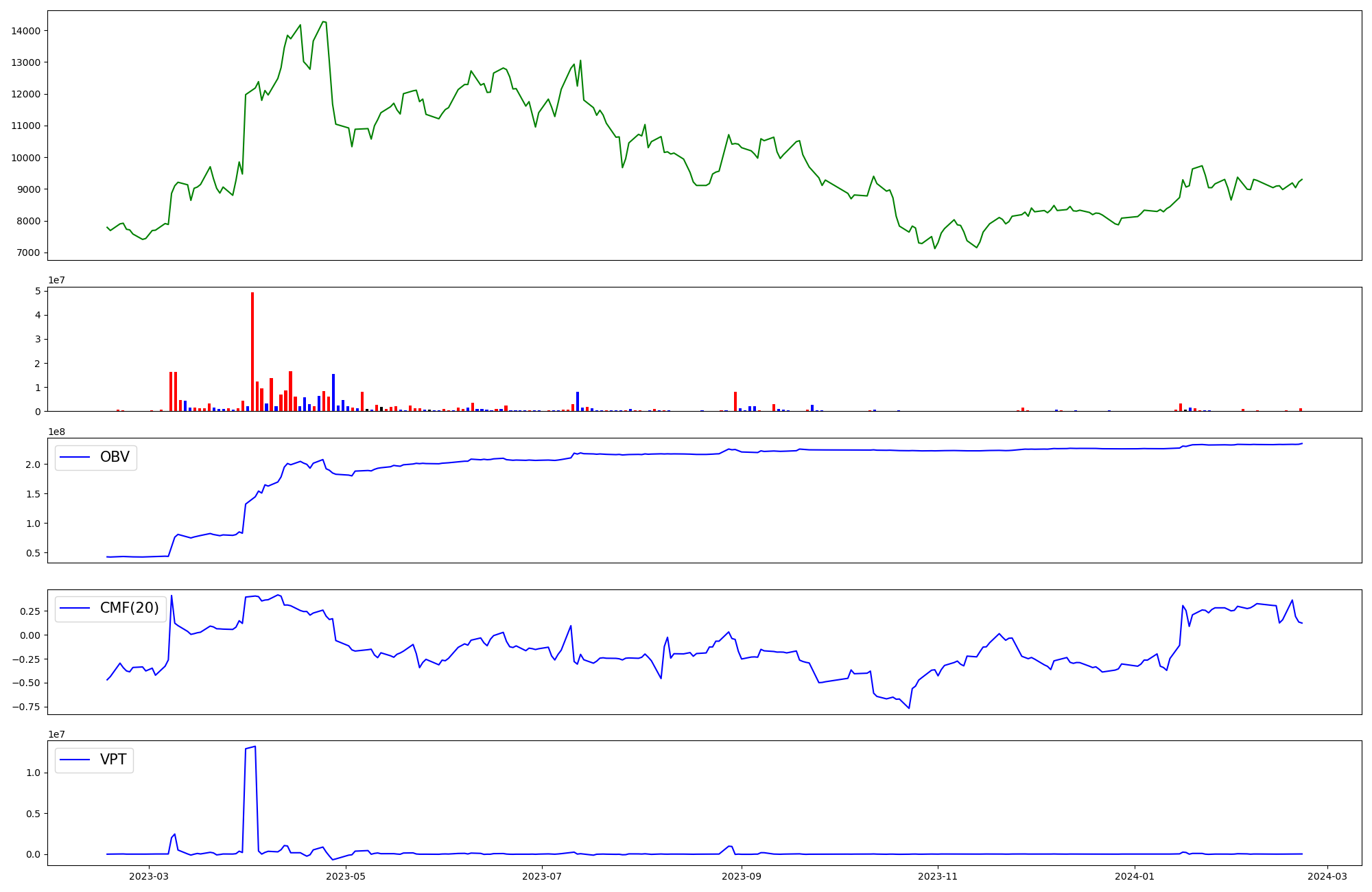Select the 2024-03 date tick label
The height and width of the screenshot is (892, 1372).
point(1327,876)
